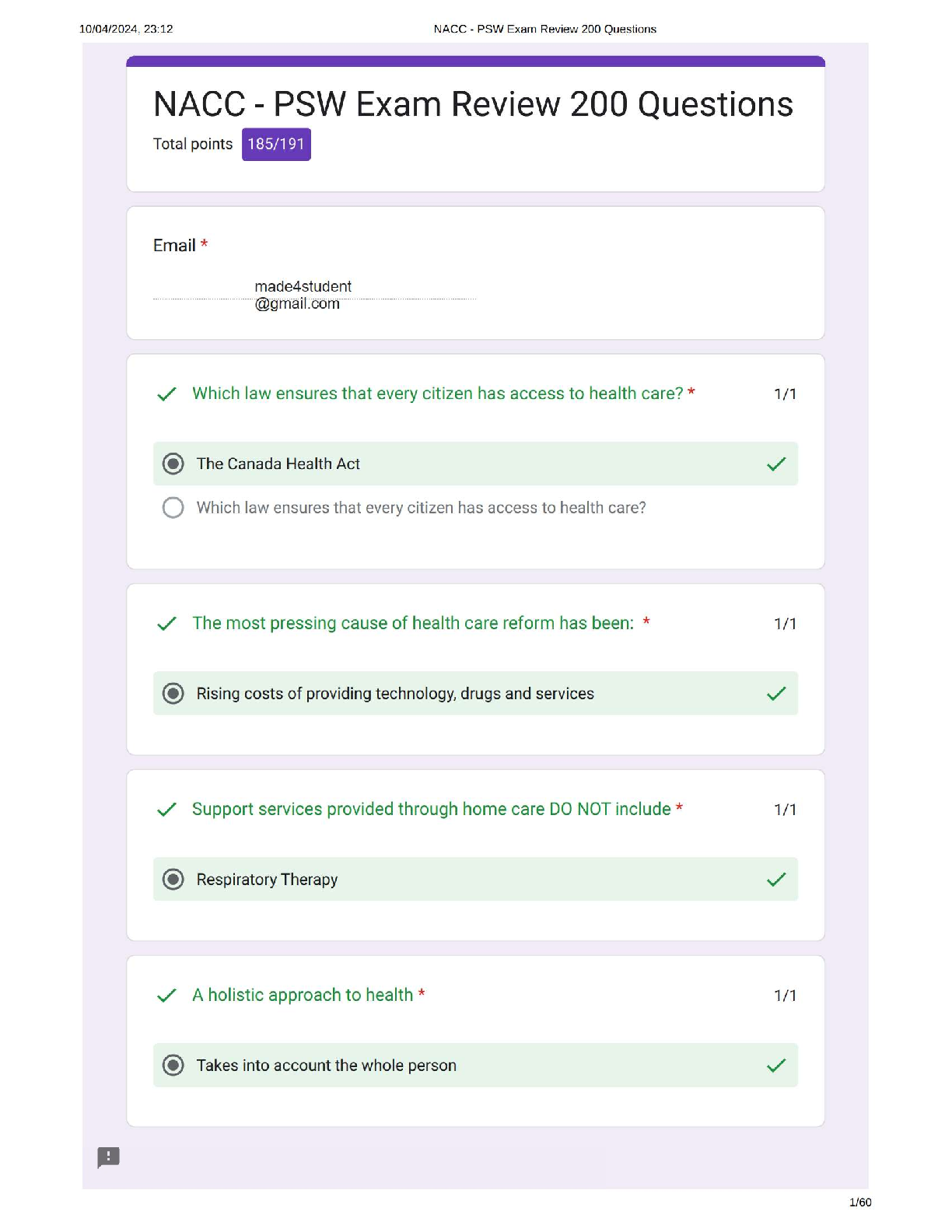The image size is (952, 1232).
Task: Click checkmark in Respiratory Therapy answer row
Action: tap(776, 880)
